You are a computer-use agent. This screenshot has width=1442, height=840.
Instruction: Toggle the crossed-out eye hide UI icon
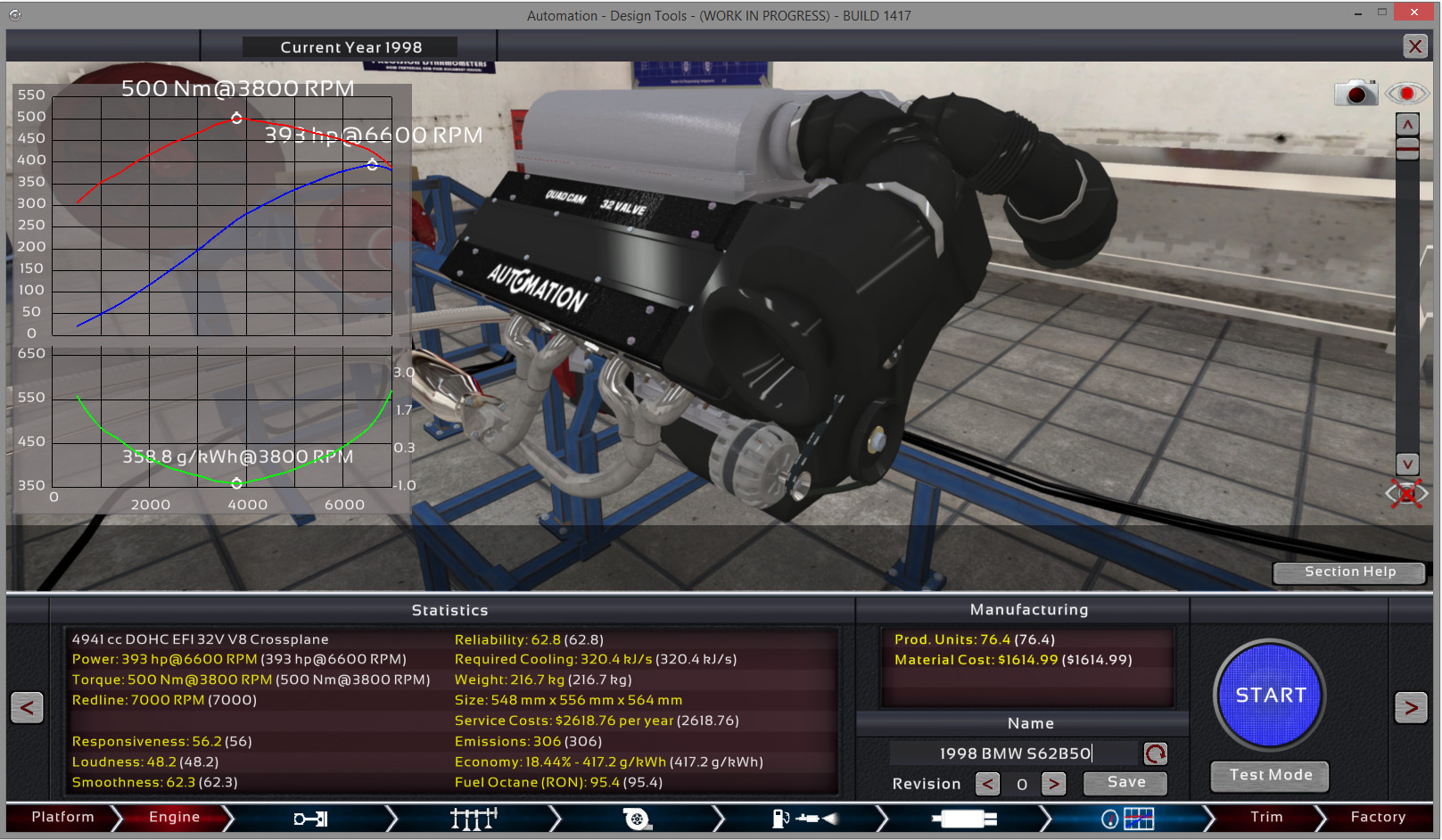tap(1406, 492)
